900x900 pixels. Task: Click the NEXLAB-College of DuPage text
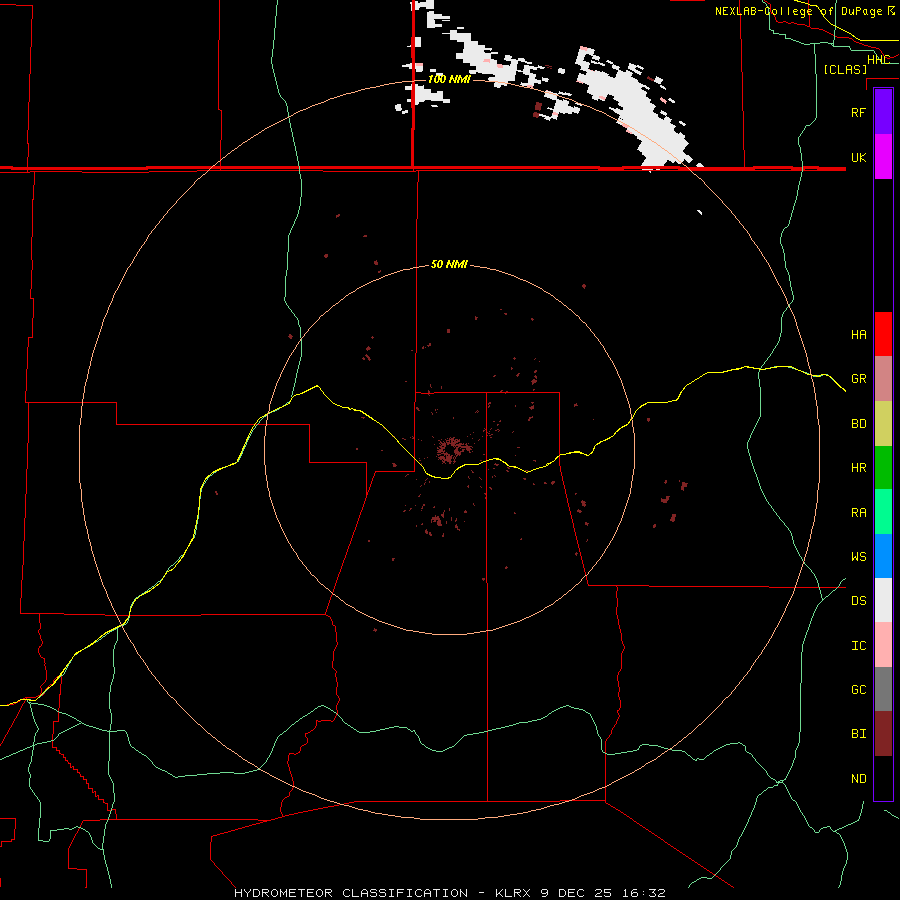point(799,11)
